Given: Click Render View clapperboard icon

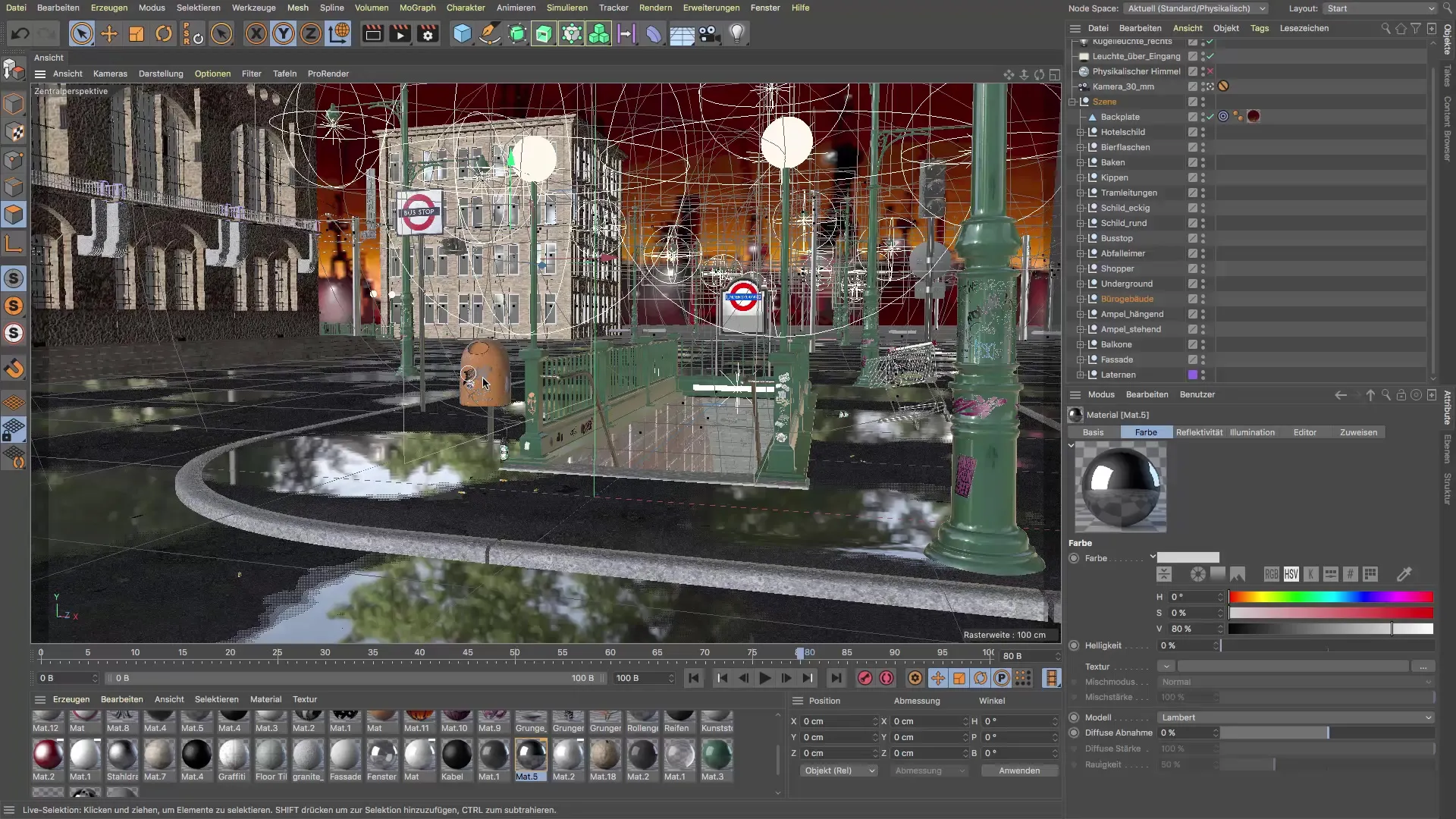Looking at the screenshot, I should (x=372, y=34).
